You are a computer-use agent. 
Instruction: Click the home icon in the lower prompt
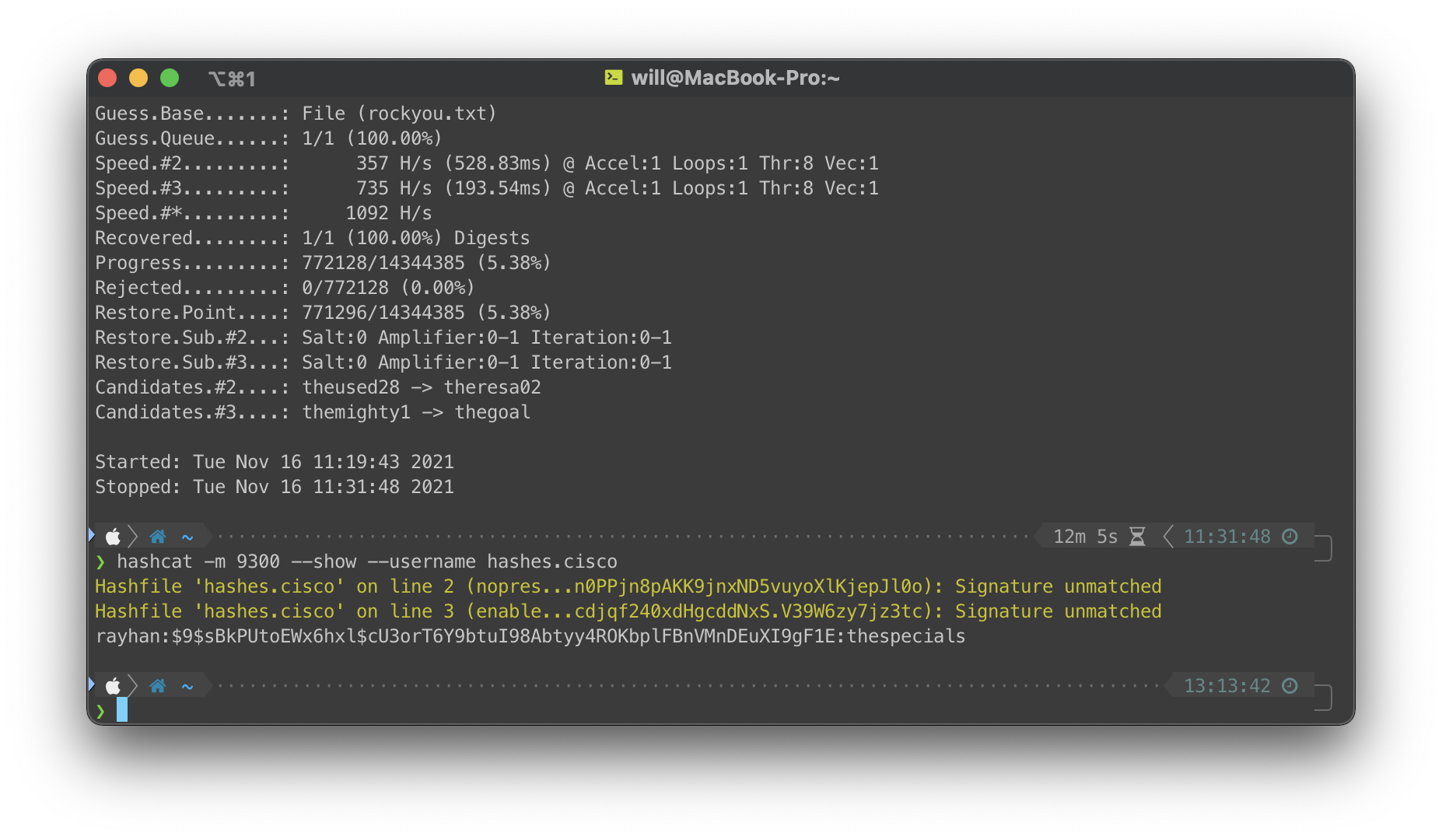click(x=158, y=686)
